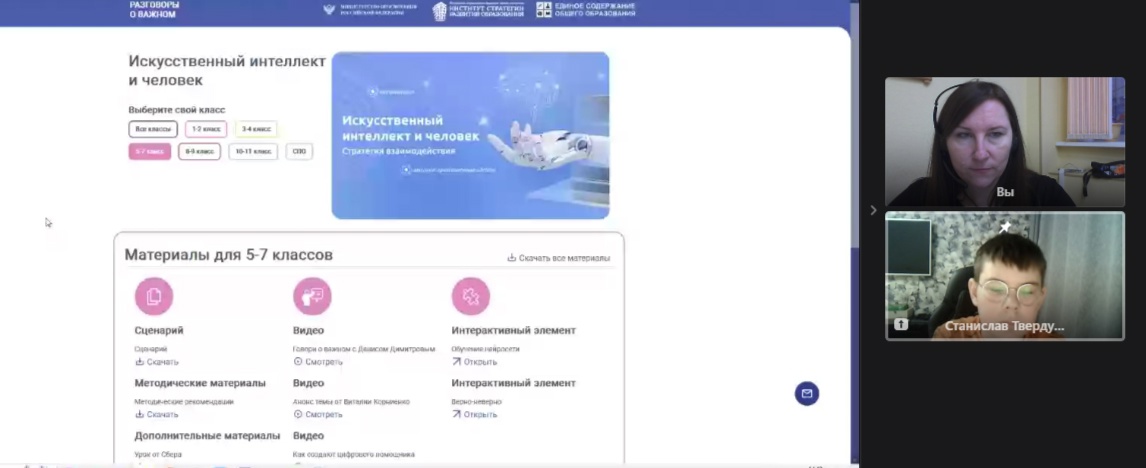Select the 3-4 класс filter

256,129
